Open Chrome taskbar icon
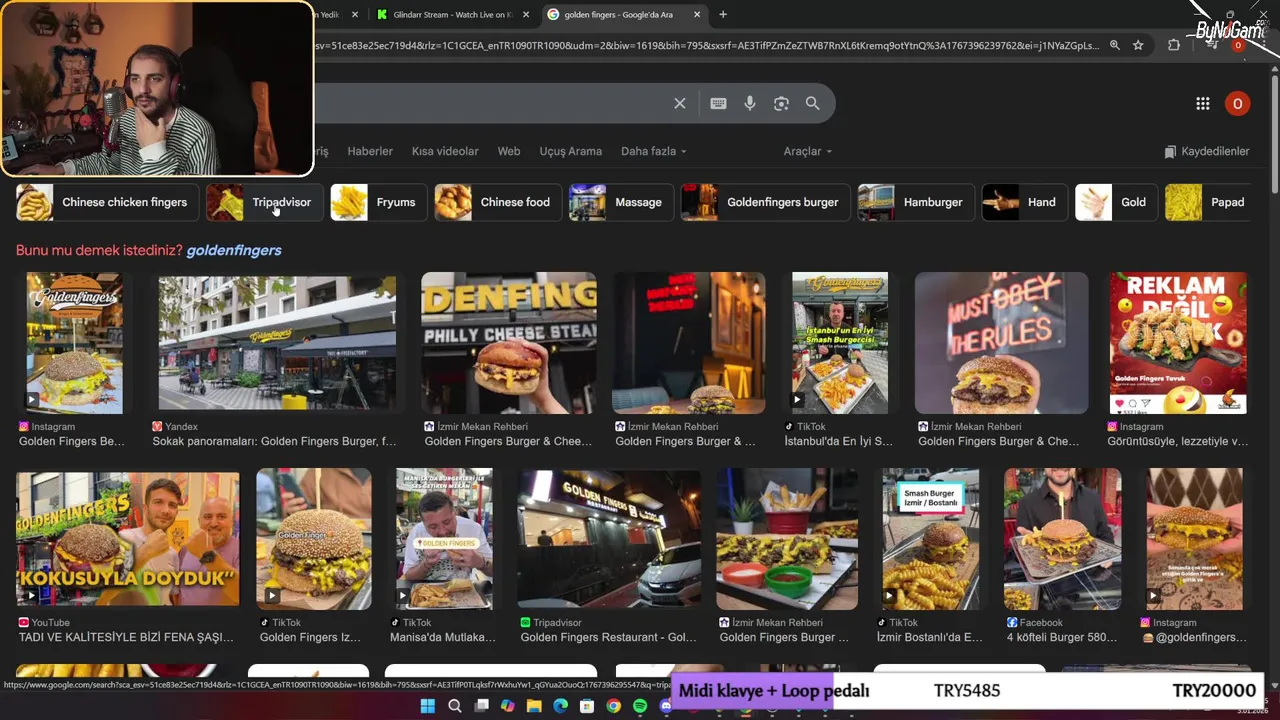Image resolution: width=1280 pixels, height=720 pixels. click(x=613, y=706)
